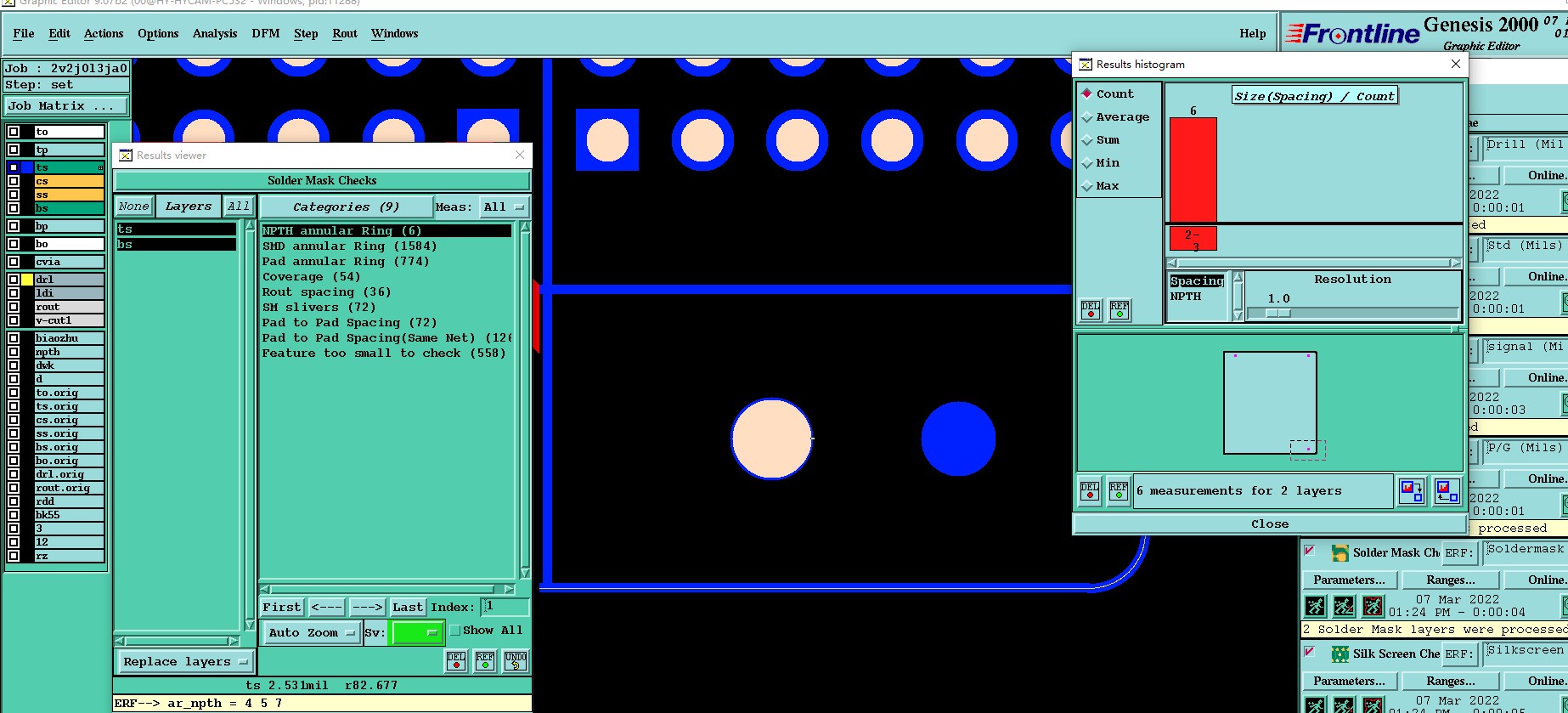Click the All layers button
This screenshot has width=1568, height=713.
[x=239, y=207]
